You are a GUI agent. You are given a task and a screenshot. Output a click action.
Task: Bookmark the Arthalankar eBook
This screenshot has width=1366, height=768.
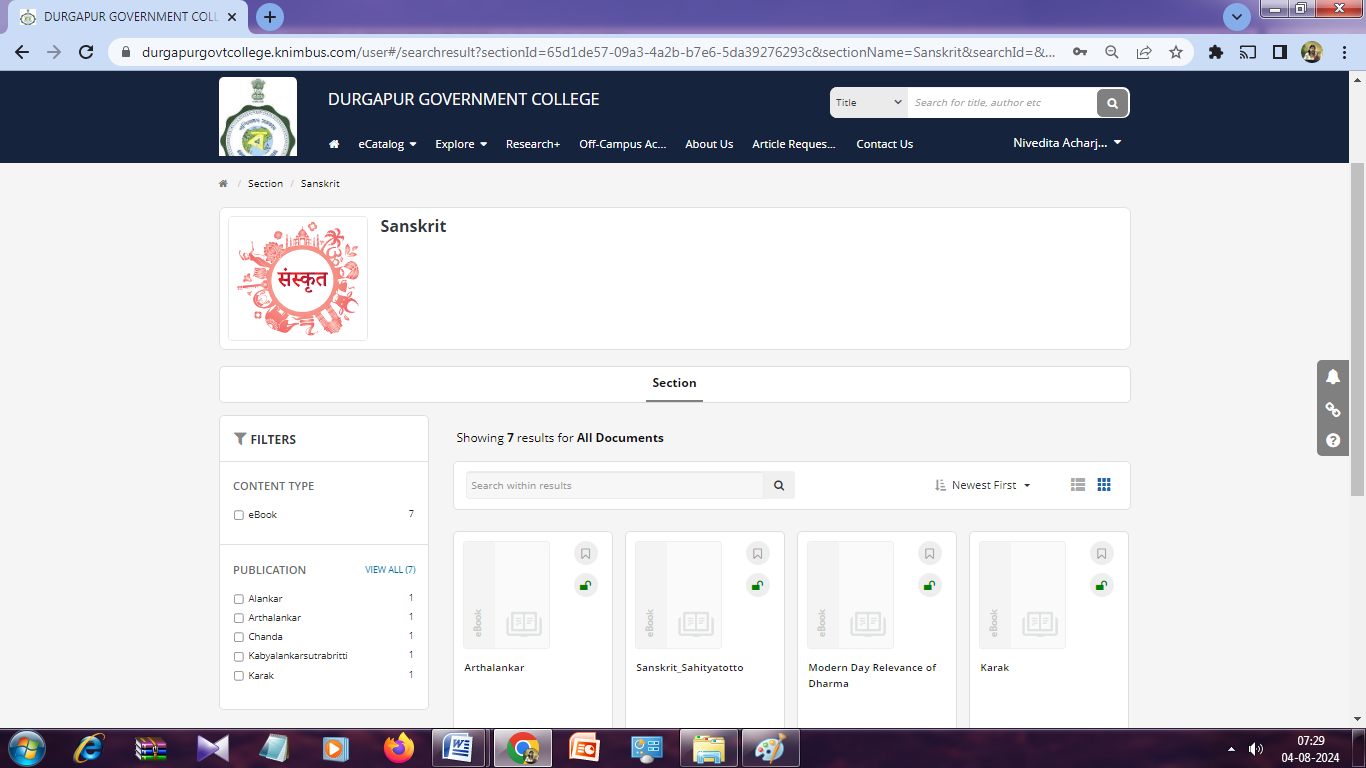[x=586, y=554]
